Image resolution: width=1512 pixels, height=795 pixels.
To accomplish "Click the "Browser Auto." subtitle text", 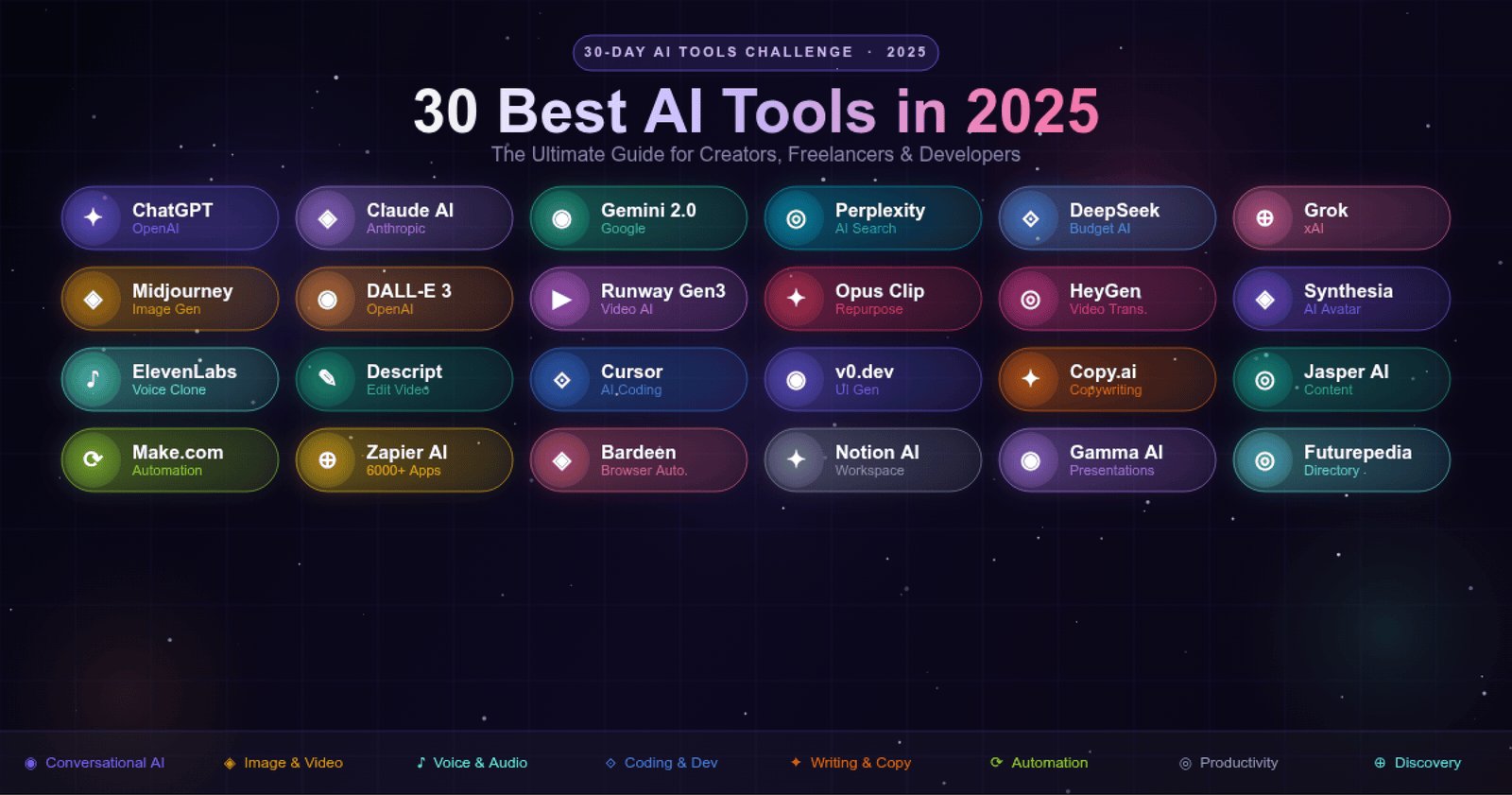I will click(644, 470).
